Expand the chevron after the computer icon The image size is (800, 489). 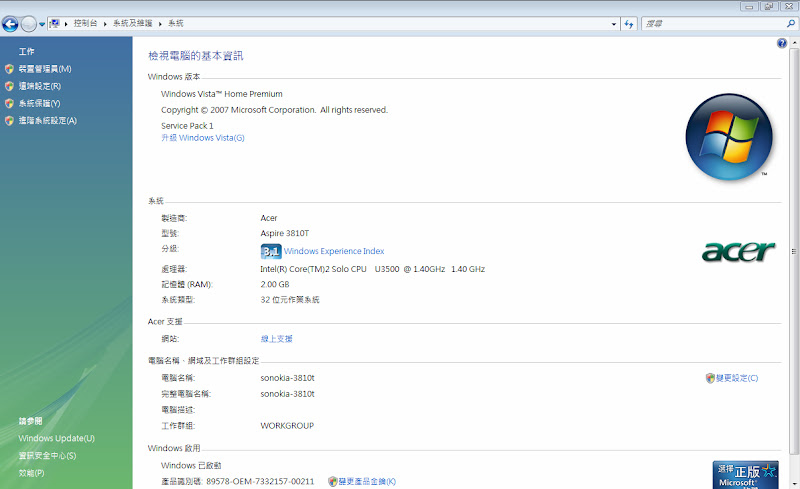[x=66, y=24]
